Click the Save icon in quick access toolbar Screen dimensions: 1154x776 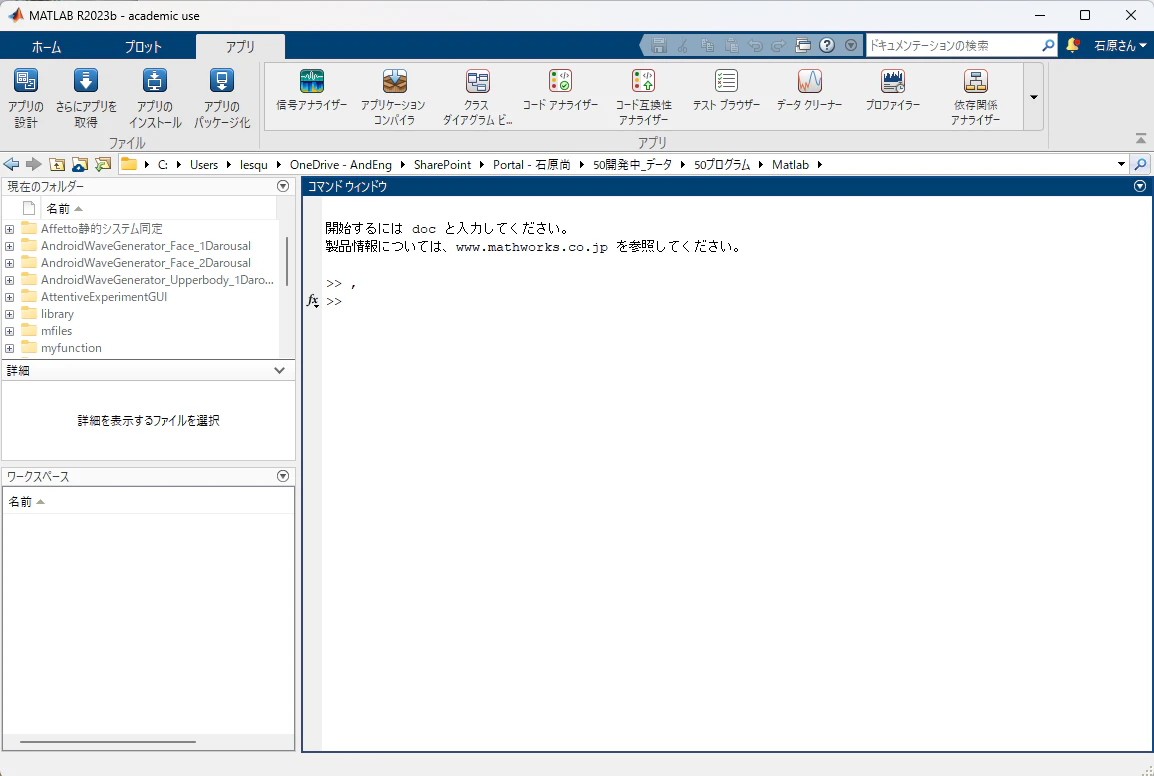pyautogui.click(x=659, y=46)
